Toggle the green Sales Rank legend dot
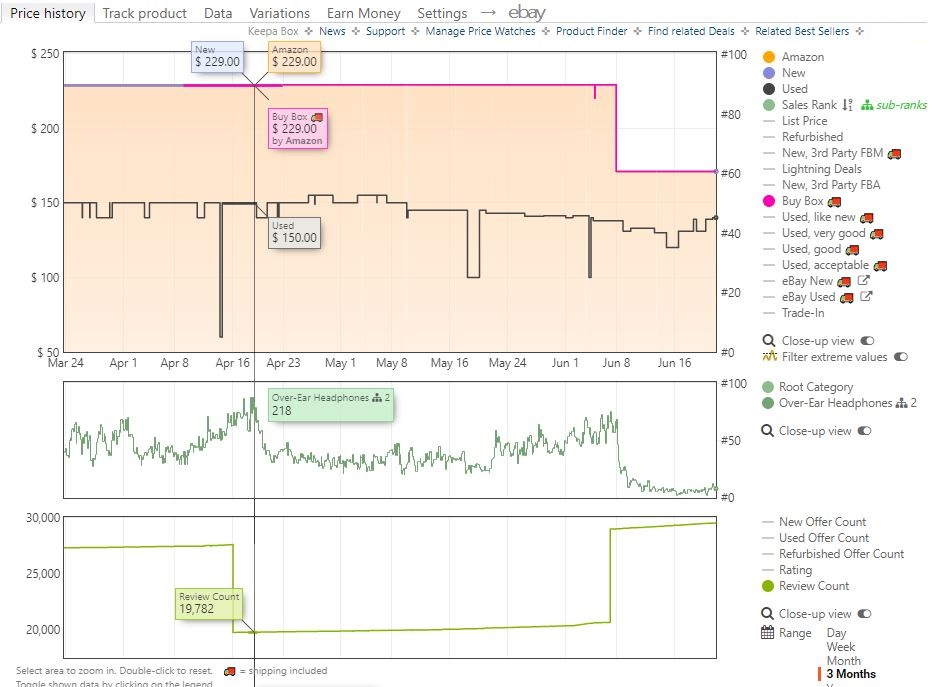The height and width of the screenshot is (687, 946). [x=769, y=105]
